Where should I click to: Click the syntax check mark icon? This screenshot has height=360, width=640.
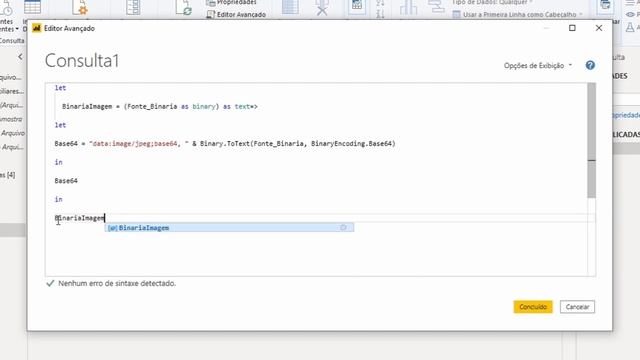tap(50, 283)
